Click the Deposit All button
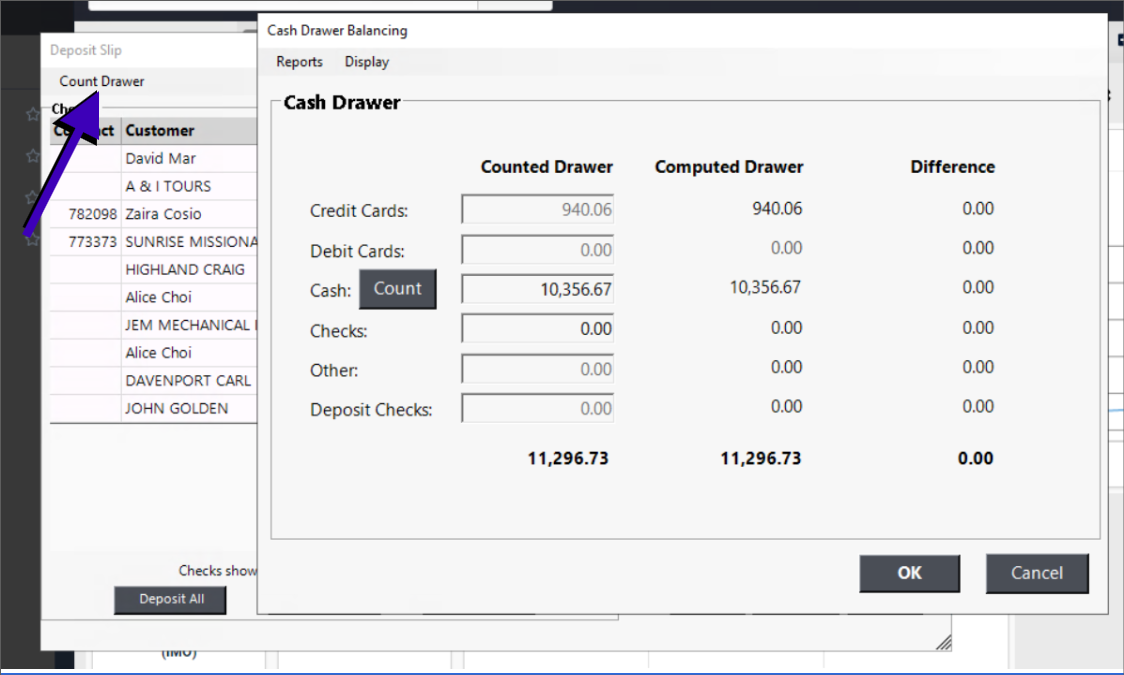 pos(170,599)
